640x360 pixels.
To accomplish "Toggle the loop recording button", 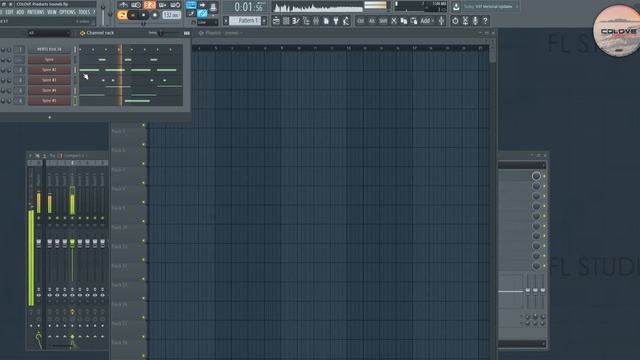I will click(176, 5).
